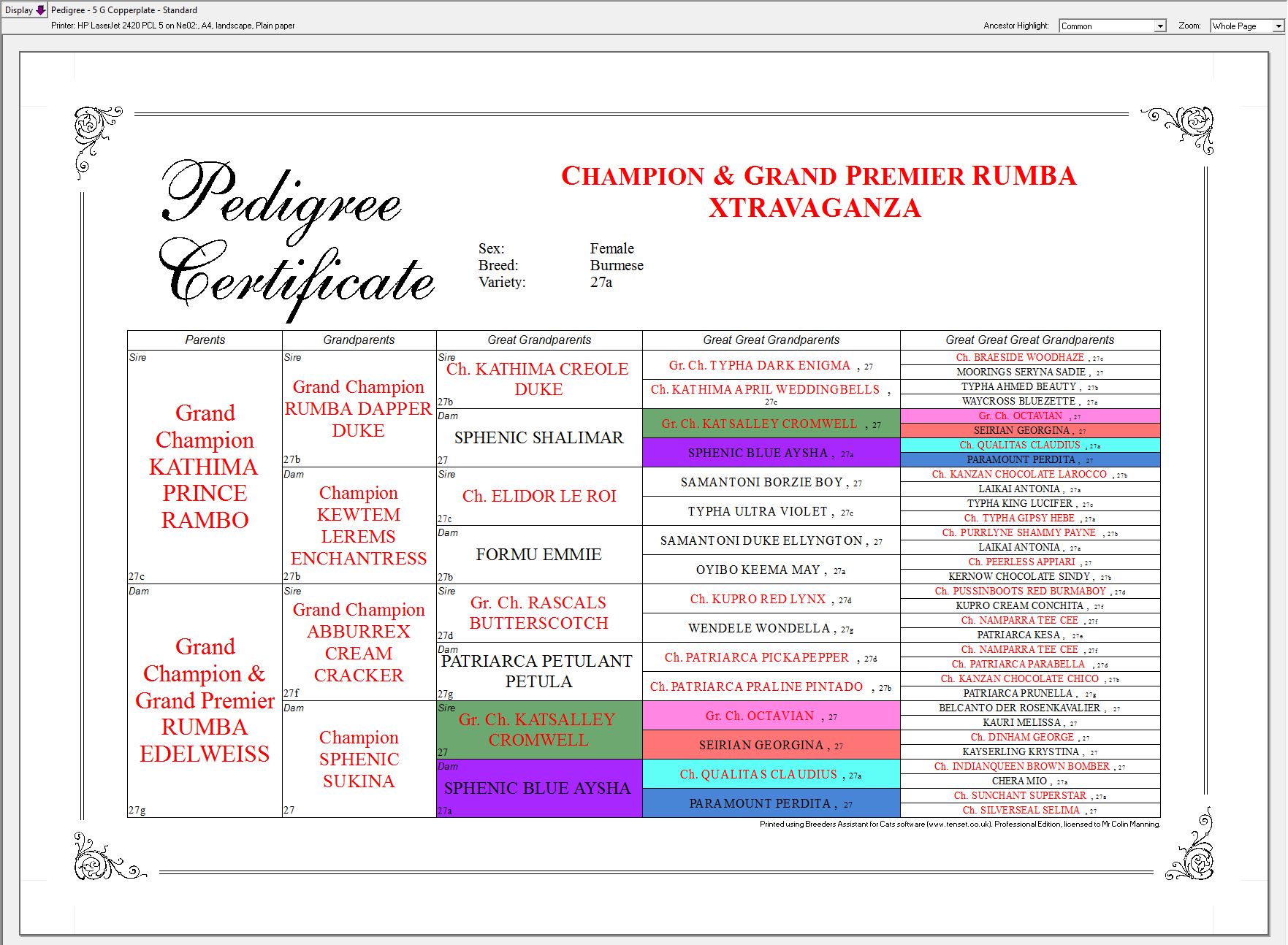
Task: Click Ch. BRAESIDE WOODHAZE
Action: pyautogui.click(x=1030, y=357)
